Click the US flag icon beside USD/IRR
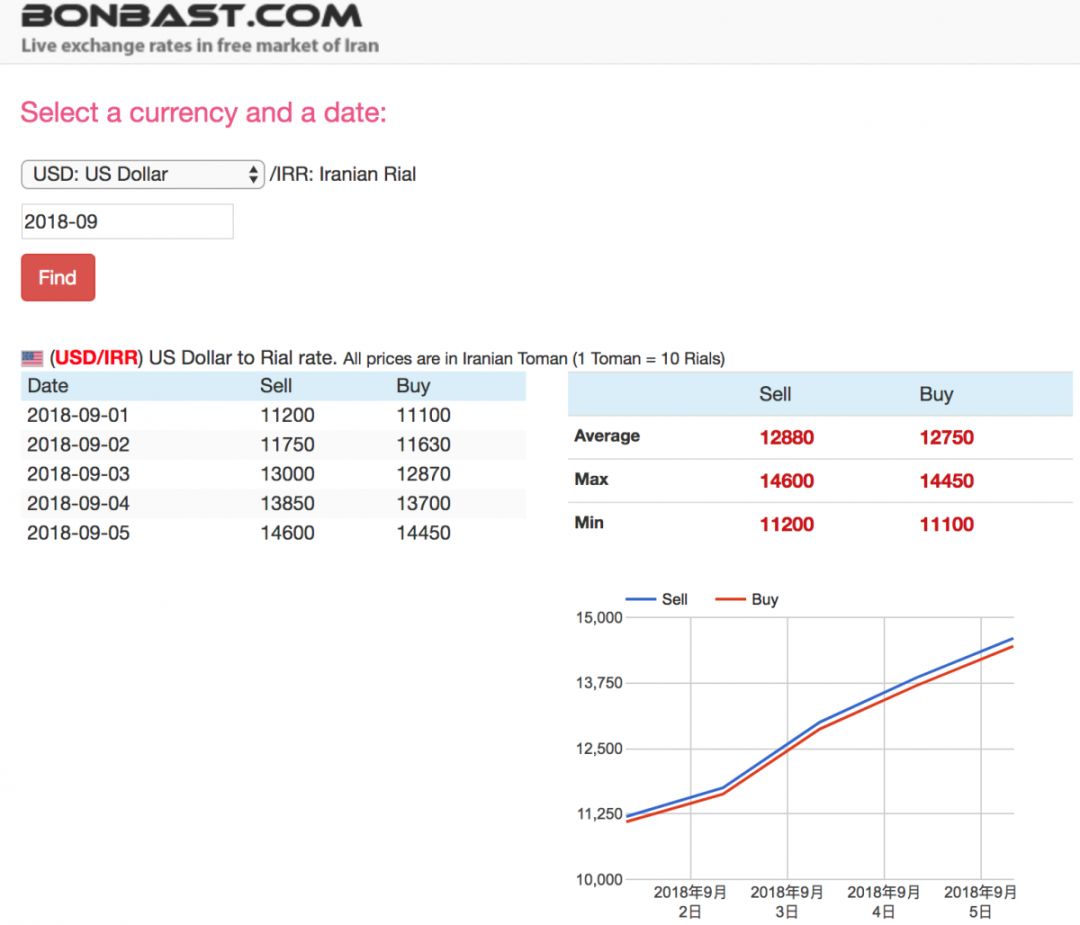Image resolution: width=1080 pixels, height=925 pixels. tap(32, 358)
